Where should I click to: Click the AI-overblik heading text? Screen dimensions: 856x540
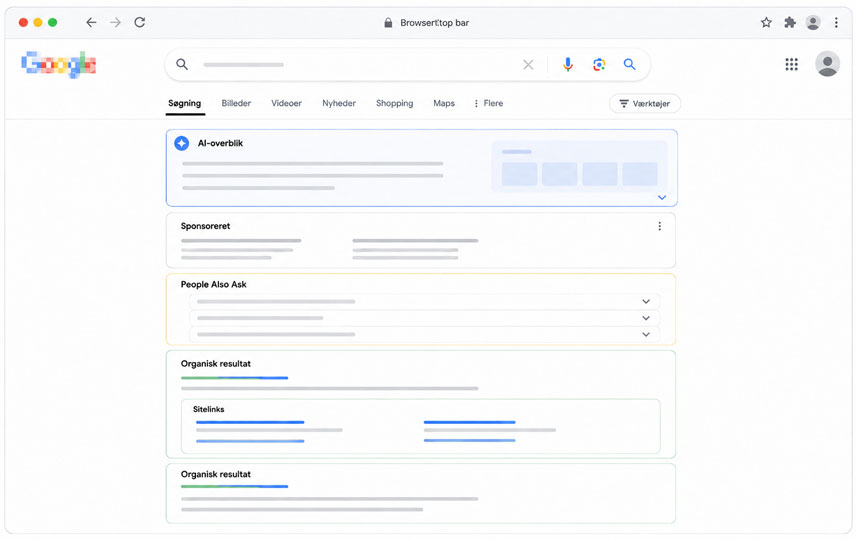click(220, 143)
